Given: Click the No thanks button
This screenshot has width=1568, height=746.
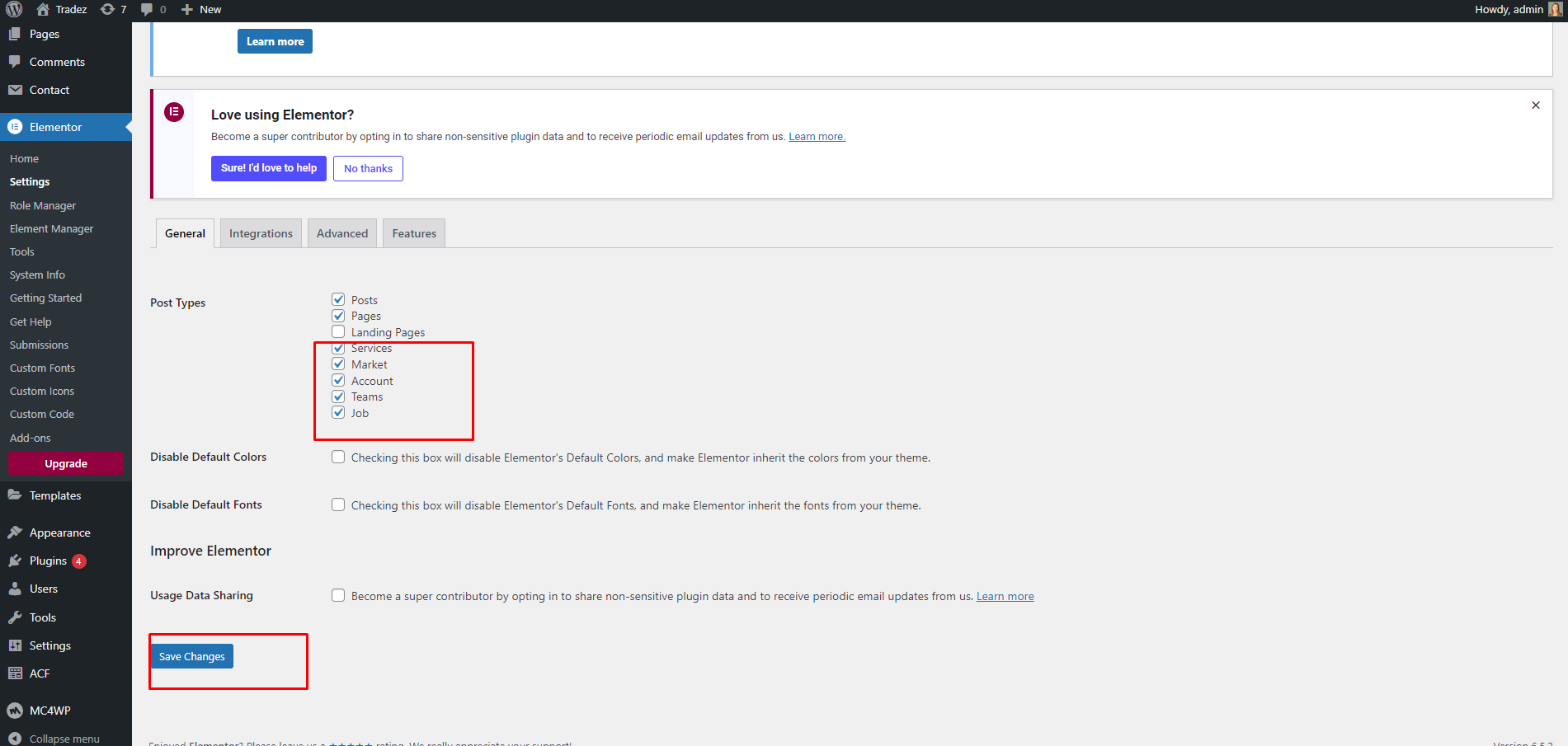Looking at the screenshot, I should click(x=368, y=168).
